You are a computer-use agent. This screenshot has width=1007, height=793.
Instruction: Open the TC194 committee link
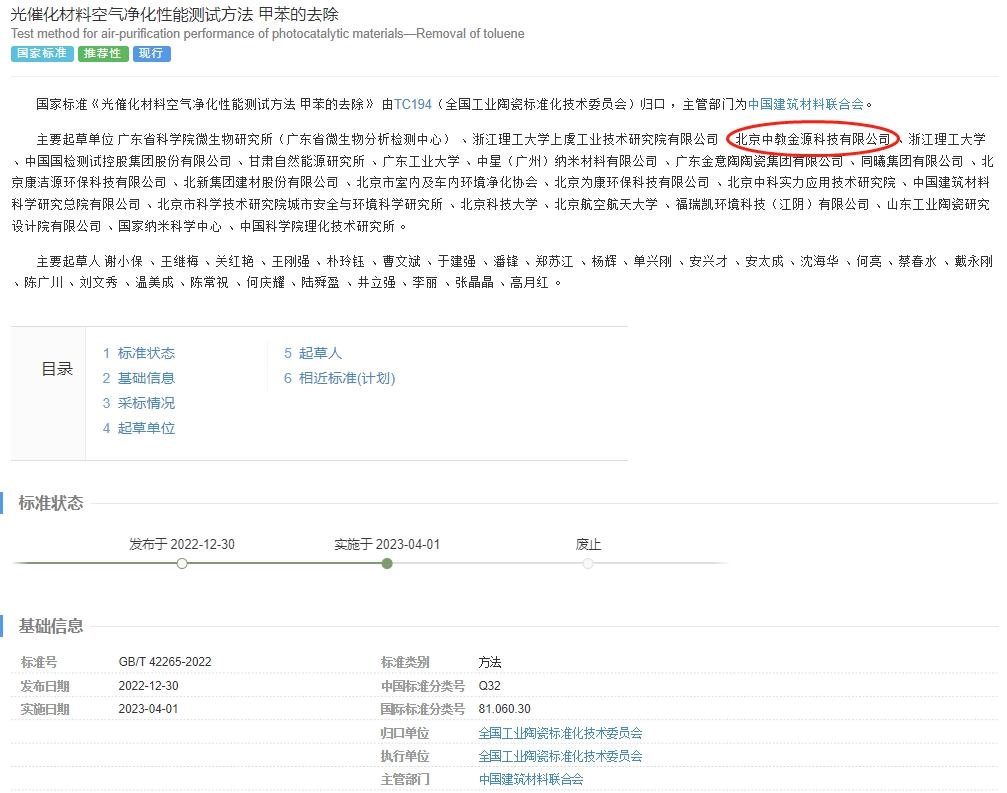pyautogui.click(x=413, y=104)
